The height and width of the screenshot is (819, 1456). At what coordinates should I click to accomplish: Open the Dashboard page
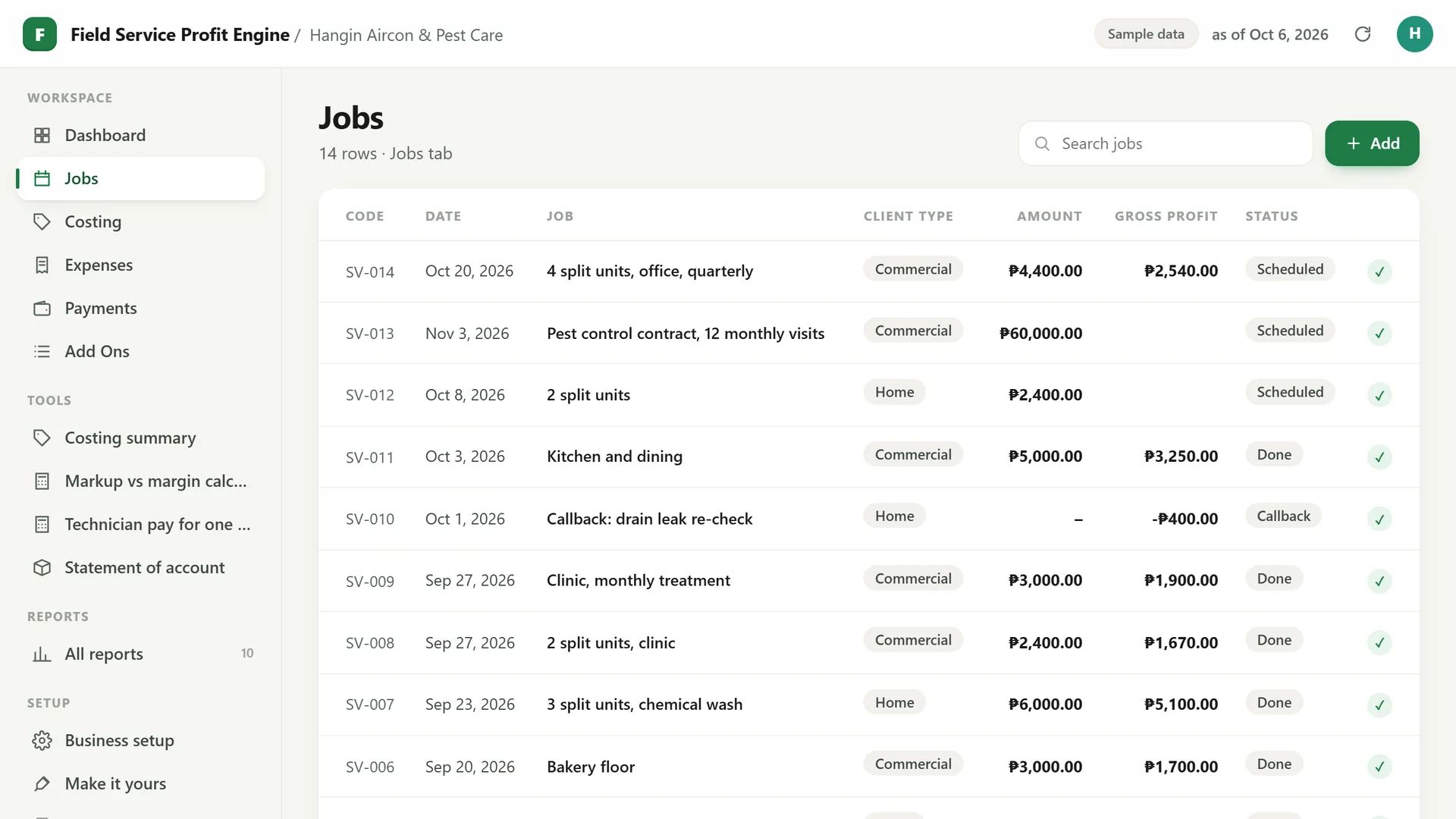coord(140,135)
